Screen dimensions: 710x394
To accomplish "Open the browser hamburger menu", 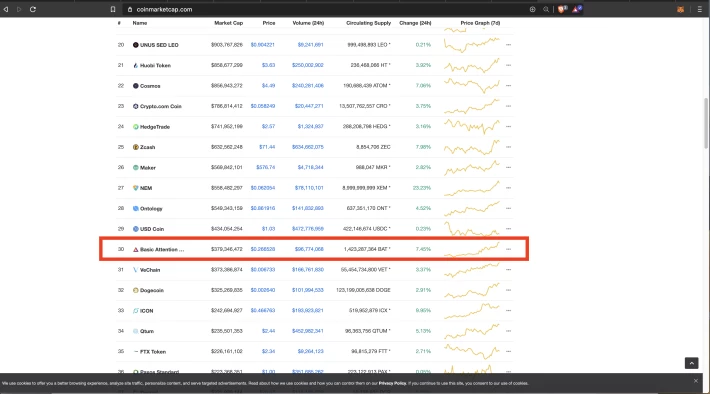I will pos(700,9).
